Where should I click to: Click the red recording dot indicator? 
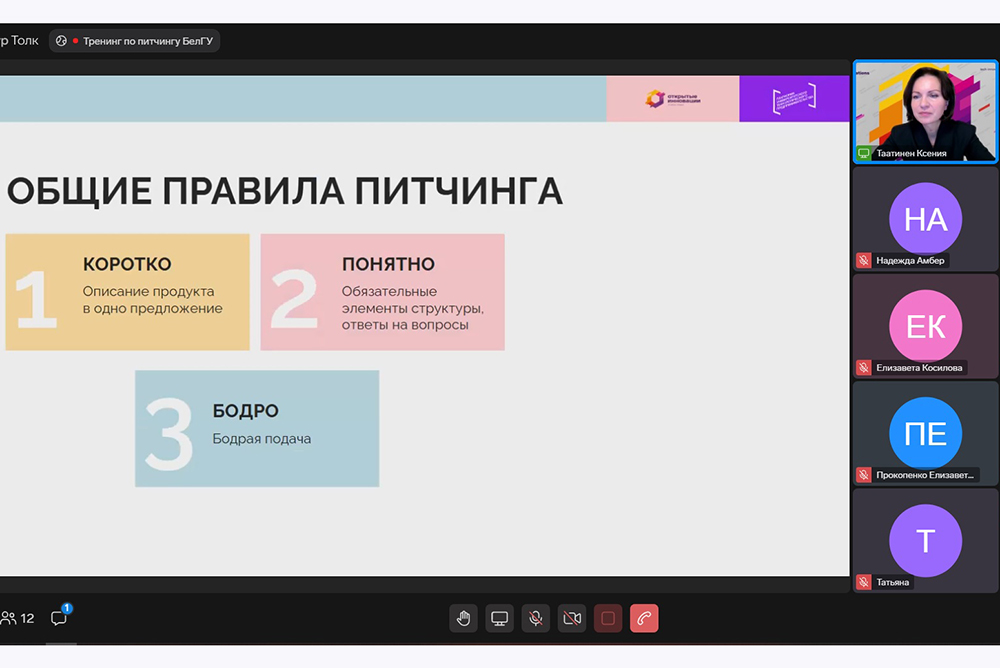(x=75, y=41)
